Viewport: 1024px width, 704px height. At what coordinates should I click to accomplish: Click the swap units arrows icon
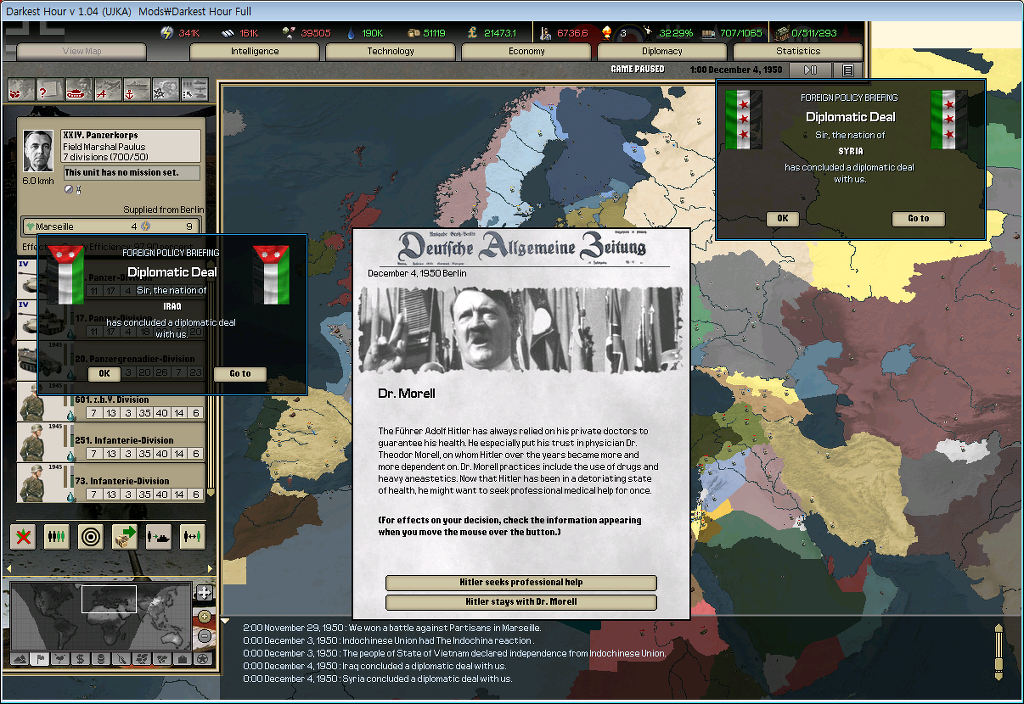193,537
